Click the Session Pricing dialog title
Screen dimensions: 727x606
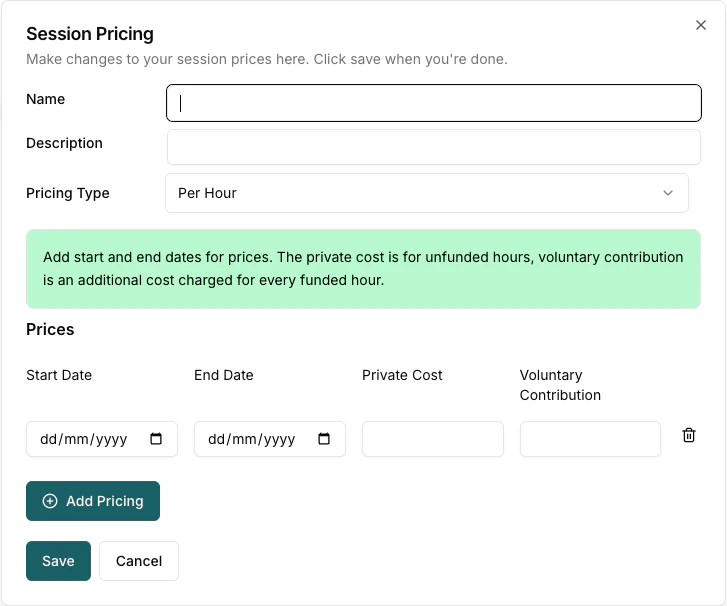(x=90, y=34)
